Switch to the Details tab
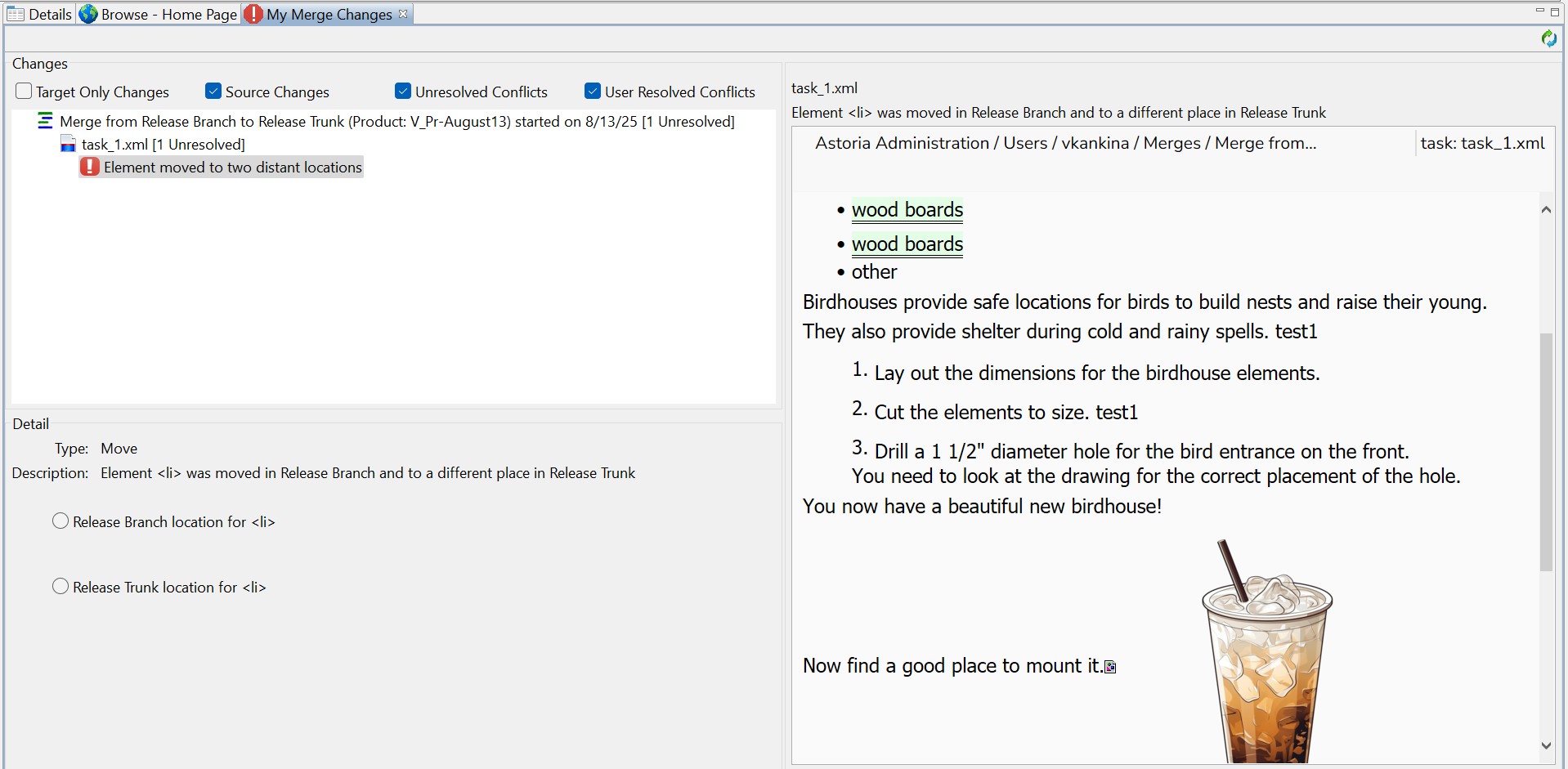 pyautogui.click(x=41, y=14)
